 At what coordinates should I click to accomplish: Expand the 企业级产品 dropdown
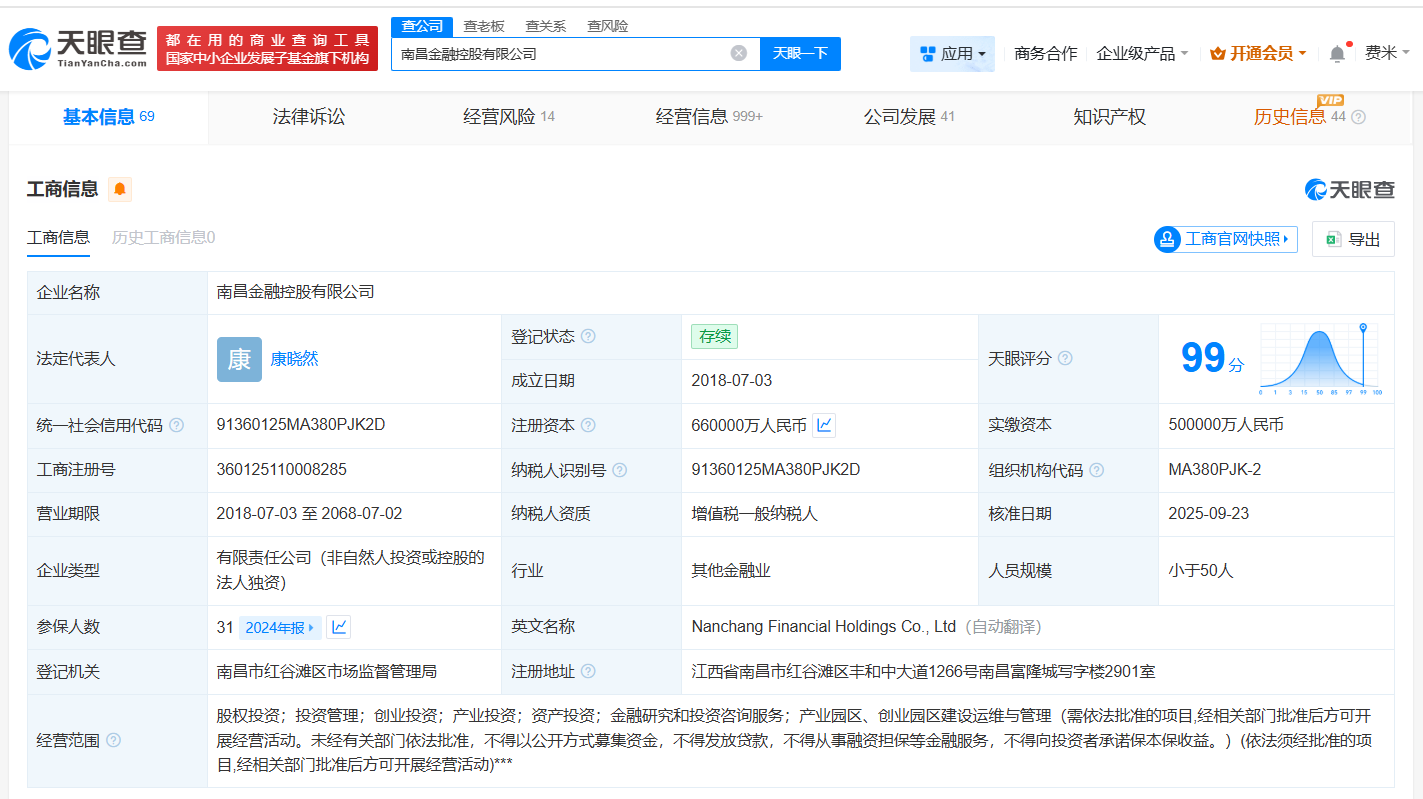coord(1142,53)
